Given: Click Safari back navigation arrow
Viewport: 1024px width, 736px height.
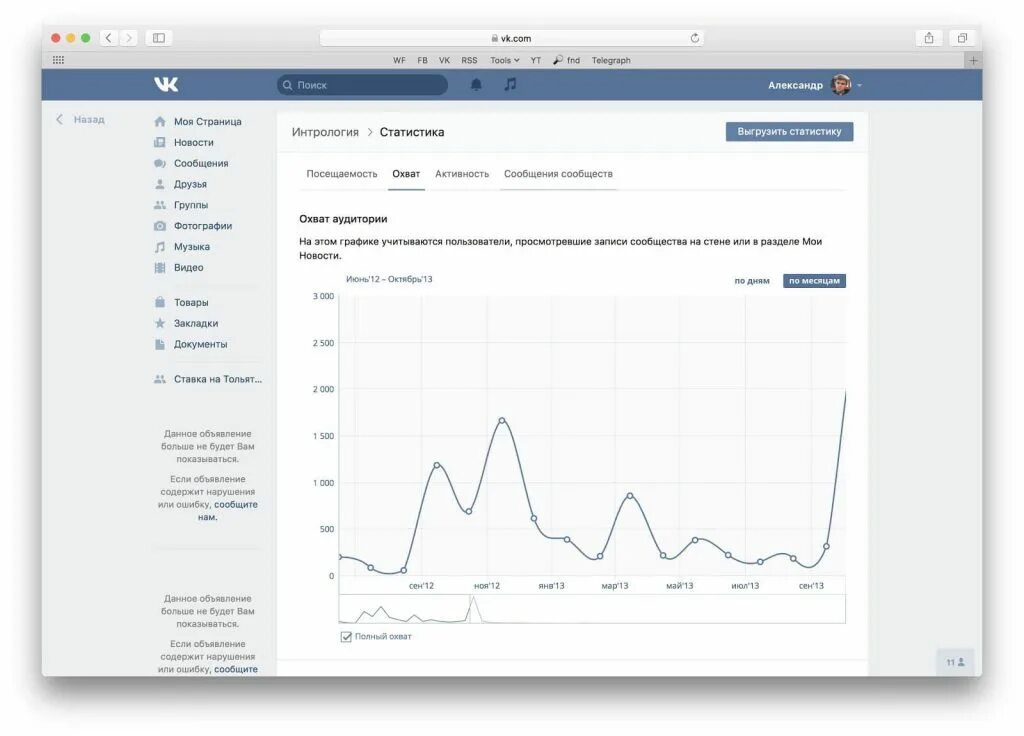Looking at the screenshot, I should coord(109,38).
